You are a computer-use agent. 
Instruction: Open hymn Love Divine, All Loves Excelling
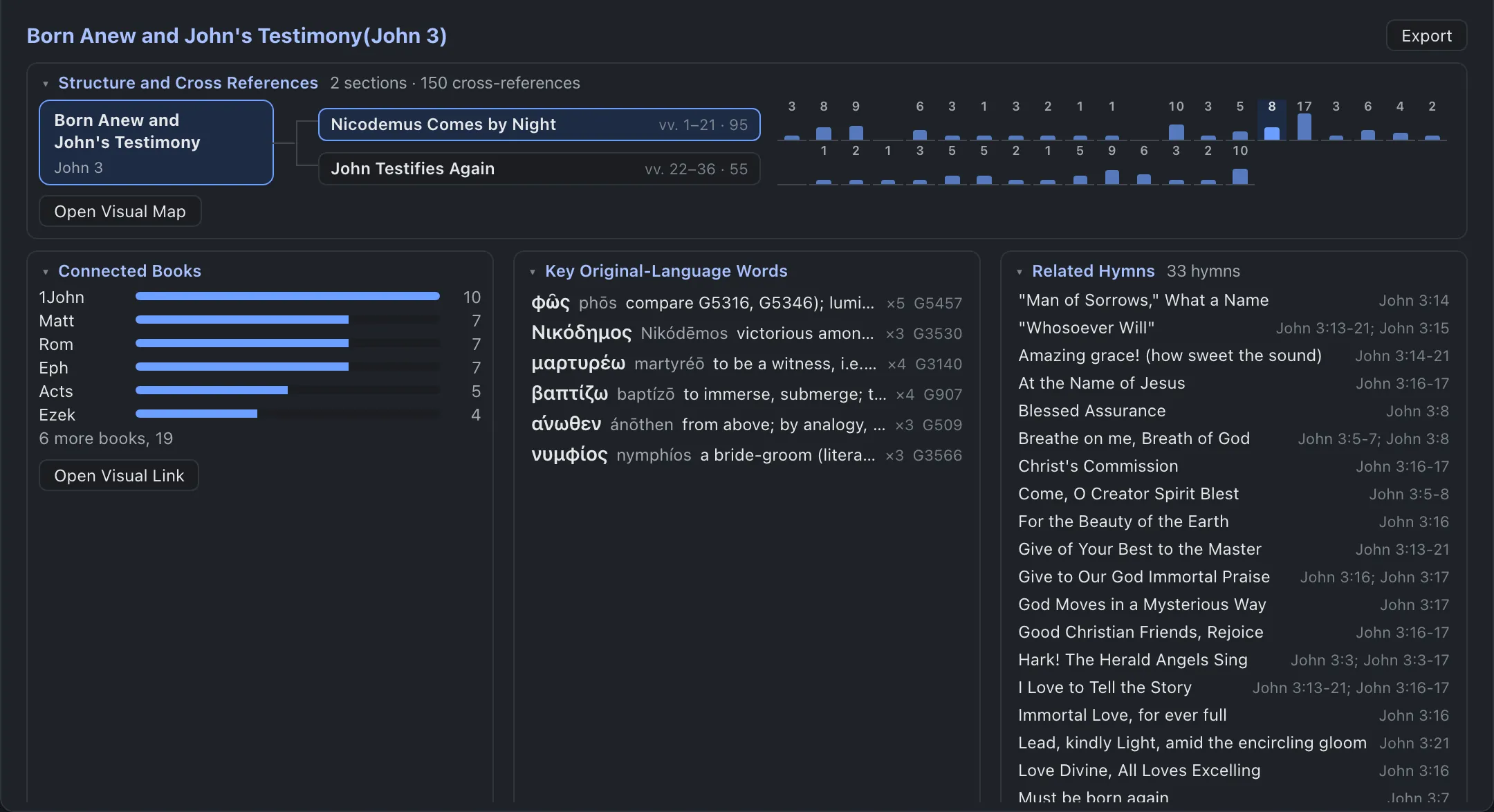coord(1233,771)
